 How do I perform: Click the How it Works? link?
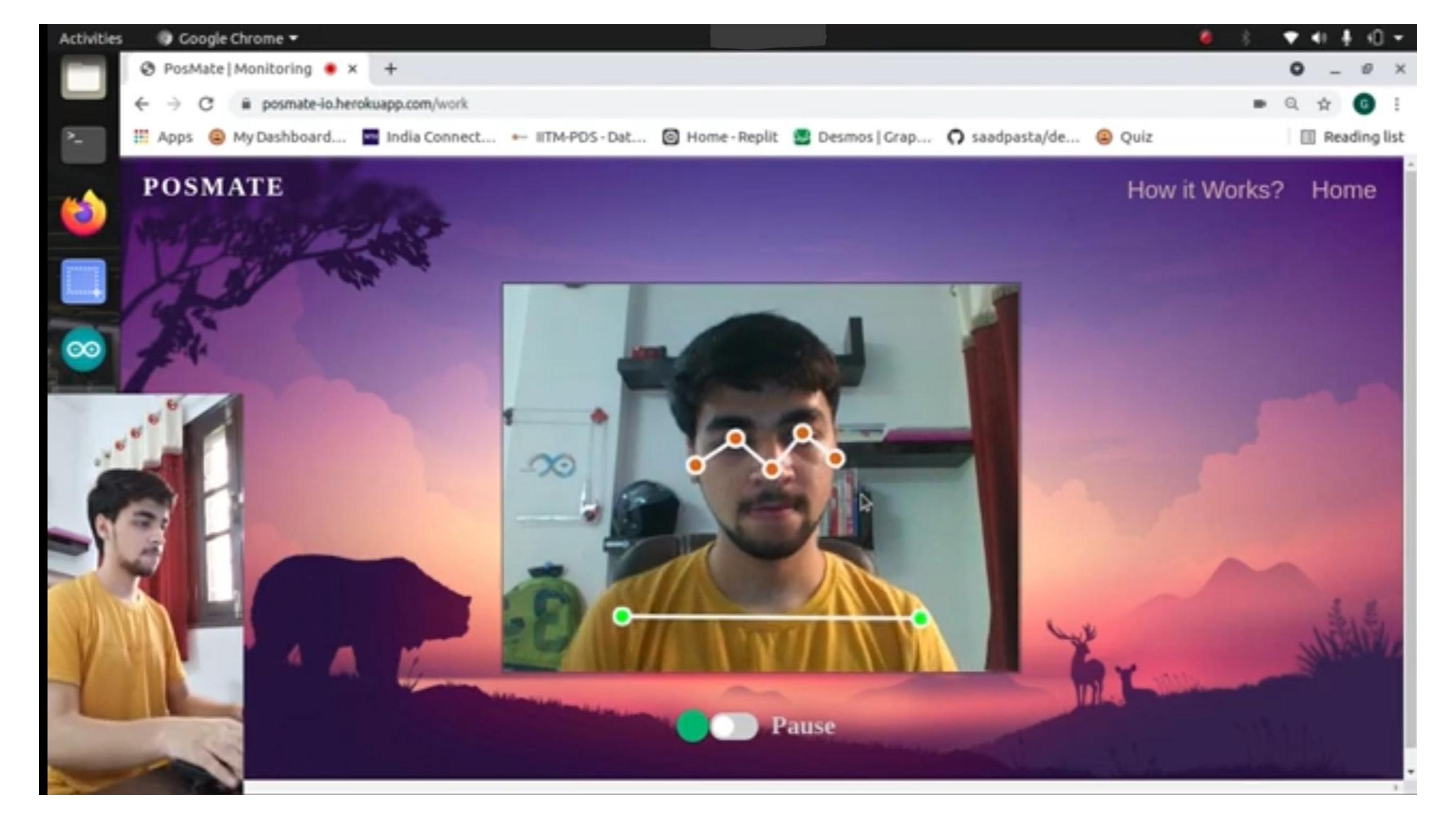pos(1205,190)
